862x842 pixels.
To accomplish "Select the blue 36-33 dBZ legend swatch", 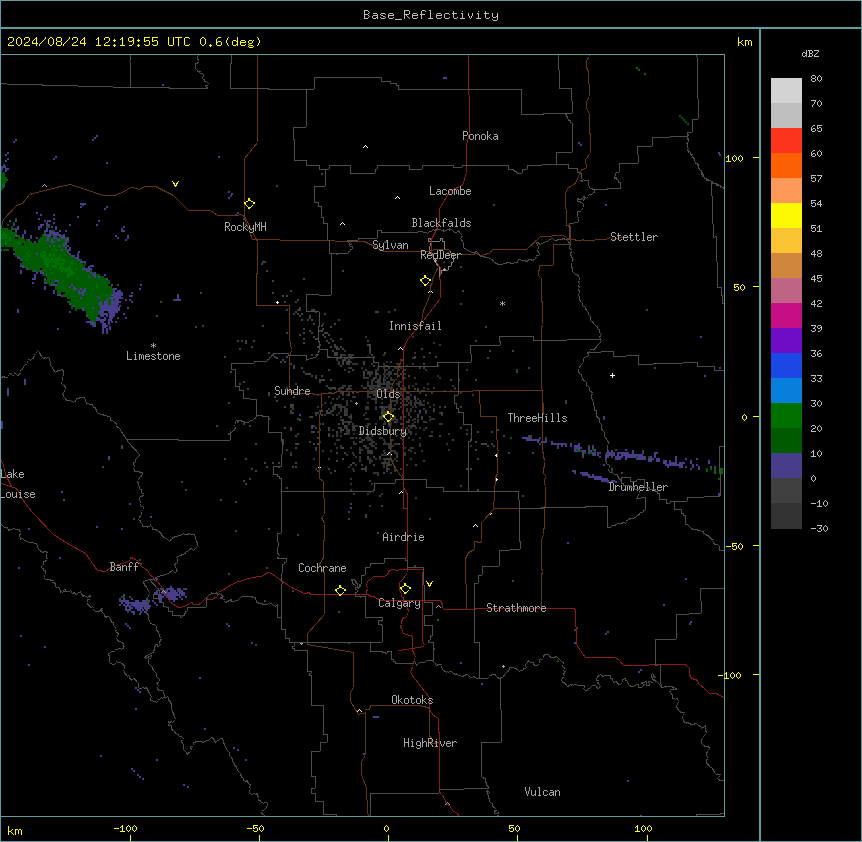I will pyautogui.click(x=786, y=366).
